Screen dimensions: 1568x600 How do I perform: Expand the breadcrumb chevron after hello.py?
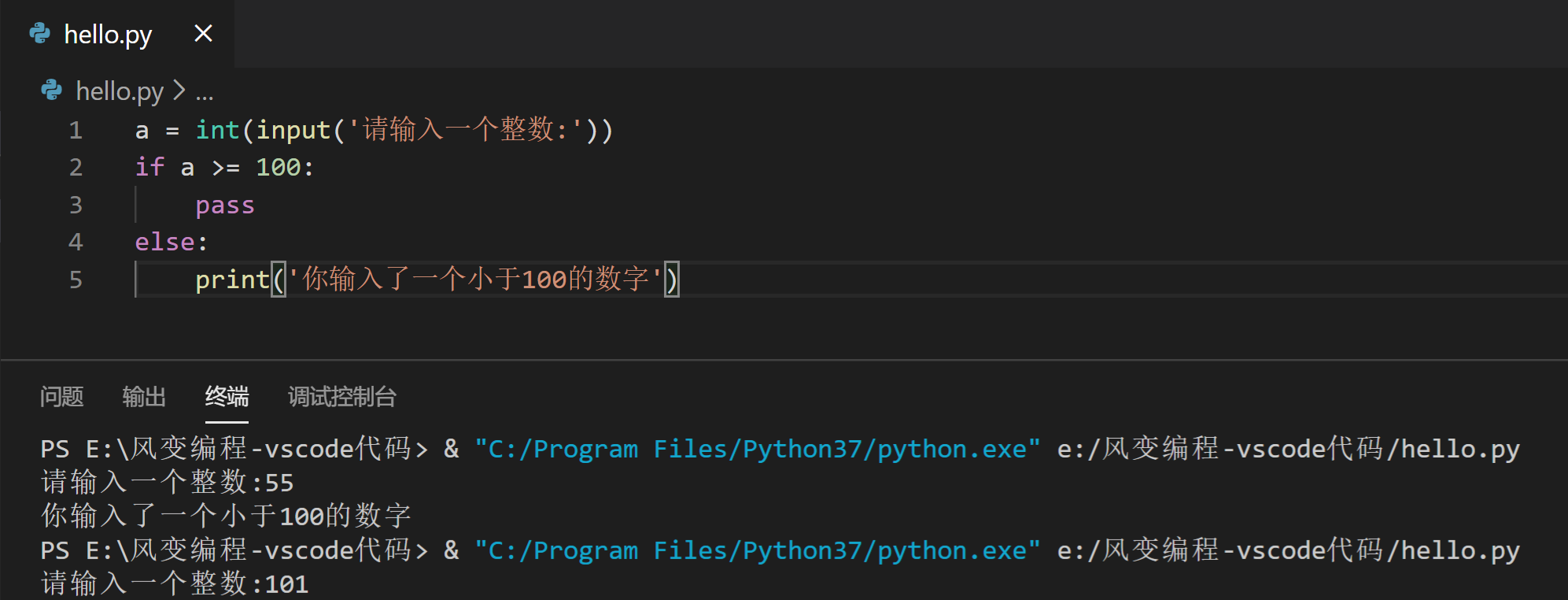179,91
